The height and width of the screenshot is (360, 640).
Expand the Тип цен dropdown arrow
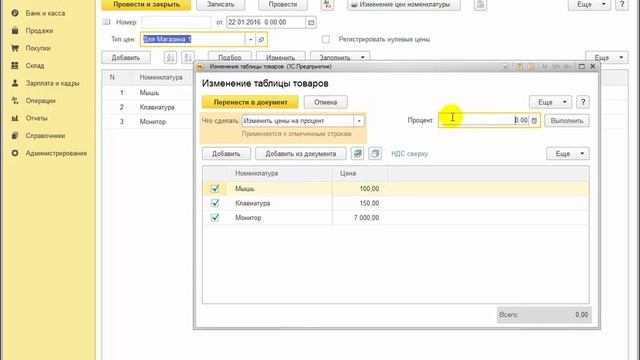pyautogui.click(x=251, y=39)
